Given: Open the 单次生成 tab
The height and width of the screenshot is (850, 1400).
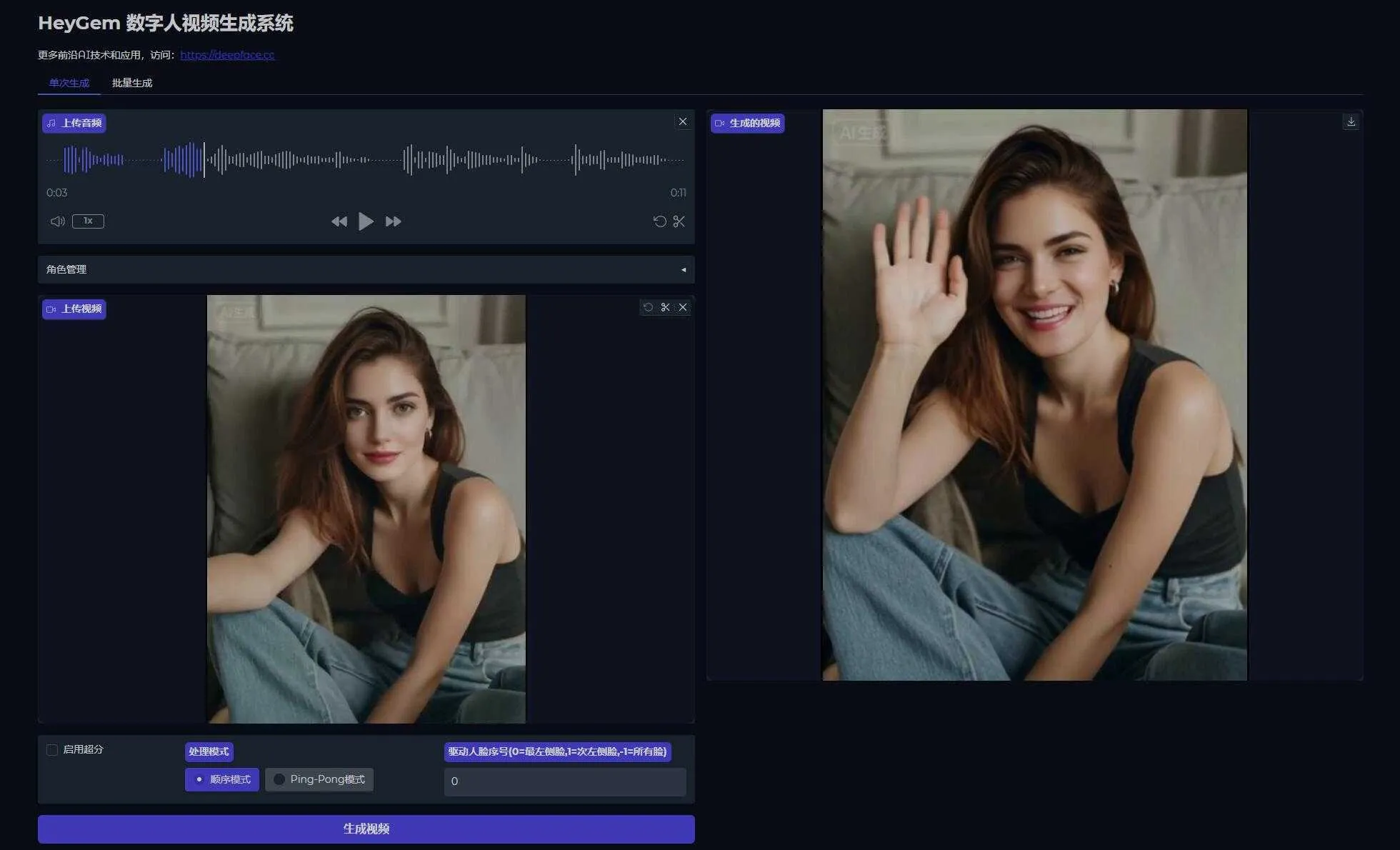Looking at the screenshot, I should coord(69,83).
